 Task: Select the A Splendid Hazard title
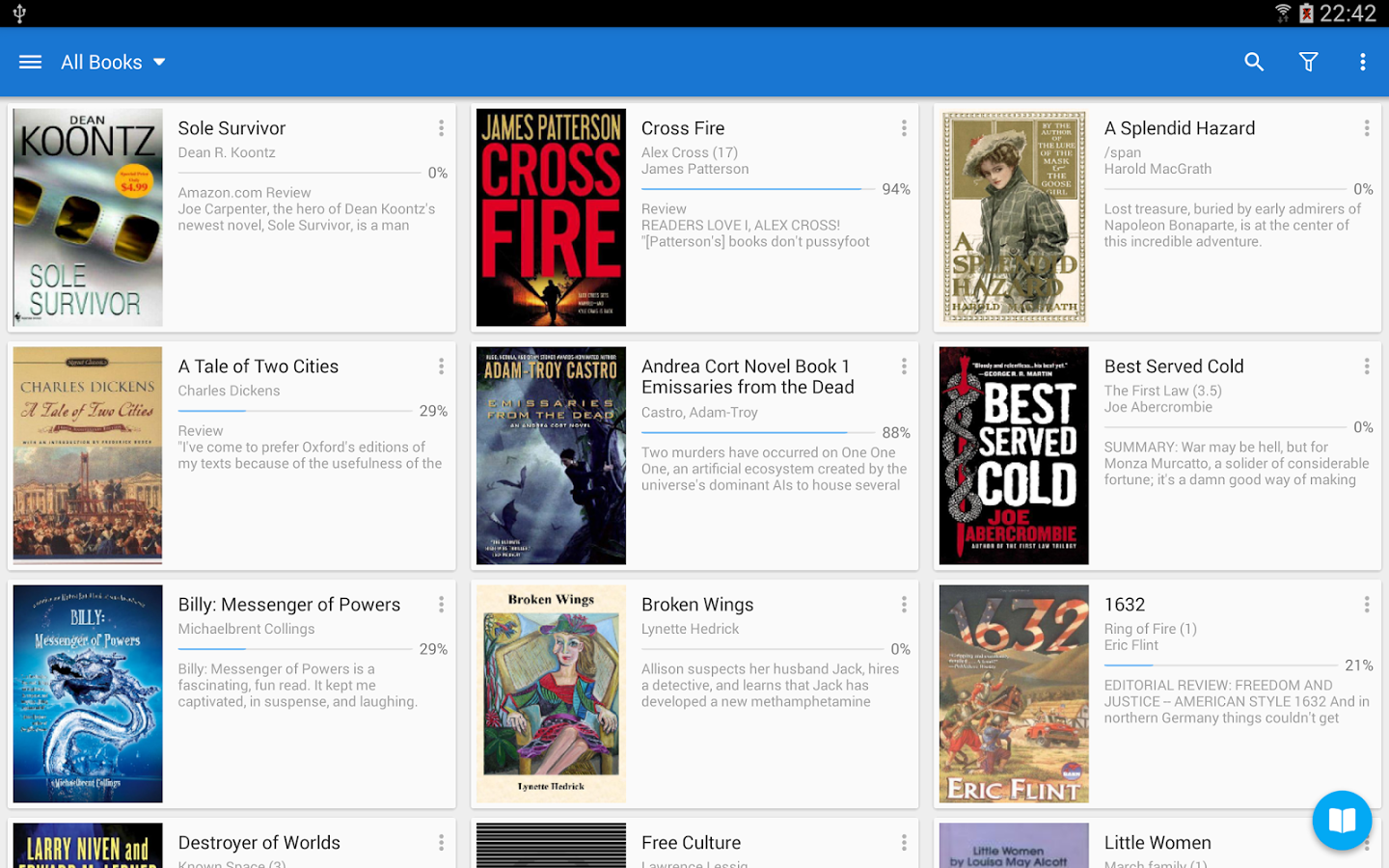pos(1180,128)
